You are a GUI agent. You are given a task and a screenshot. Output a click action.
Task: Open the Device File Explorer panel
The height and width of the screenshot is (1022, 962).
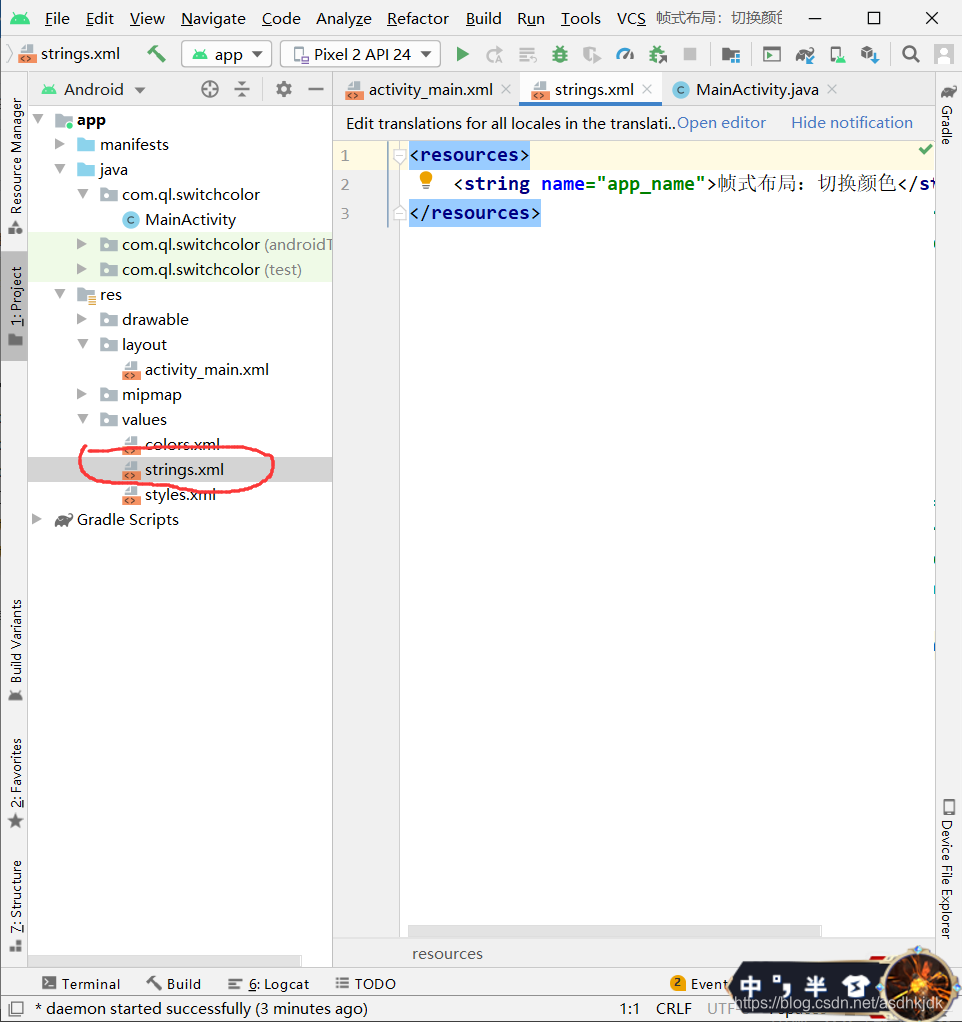(x=948, y=868)
